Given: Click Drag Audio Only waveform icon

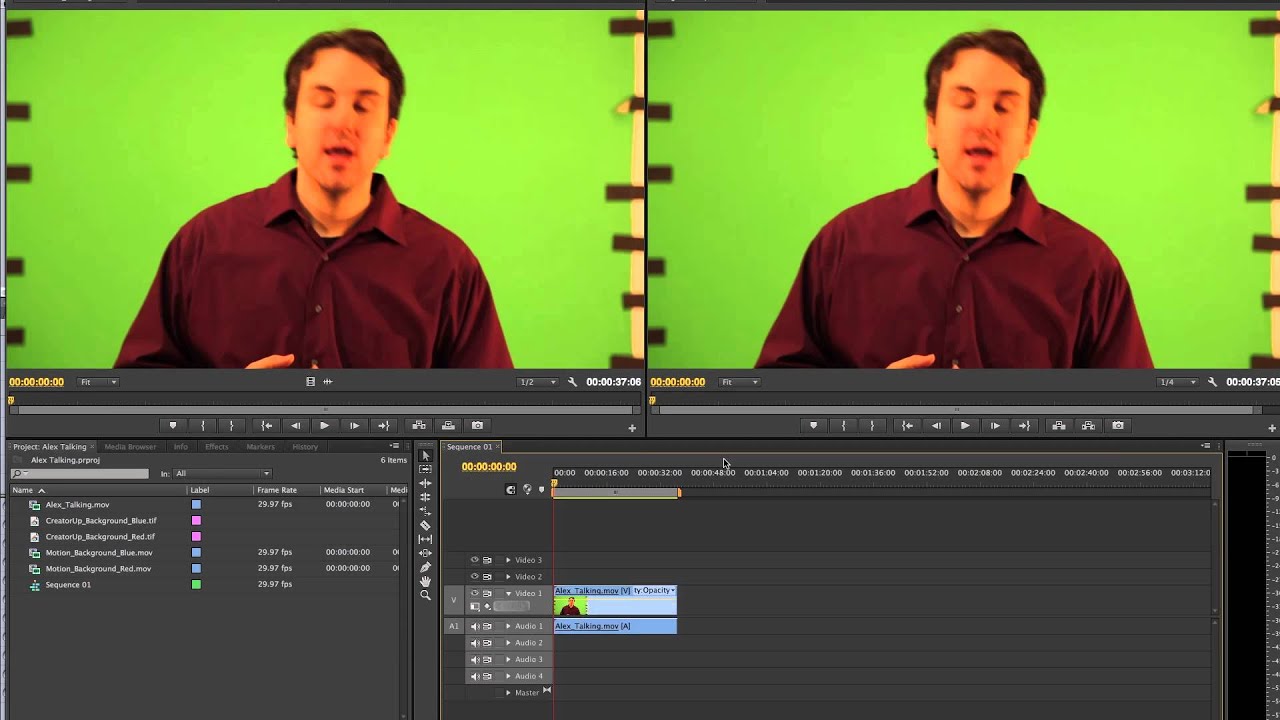Looking at the screenshot, I should [327, 382].
